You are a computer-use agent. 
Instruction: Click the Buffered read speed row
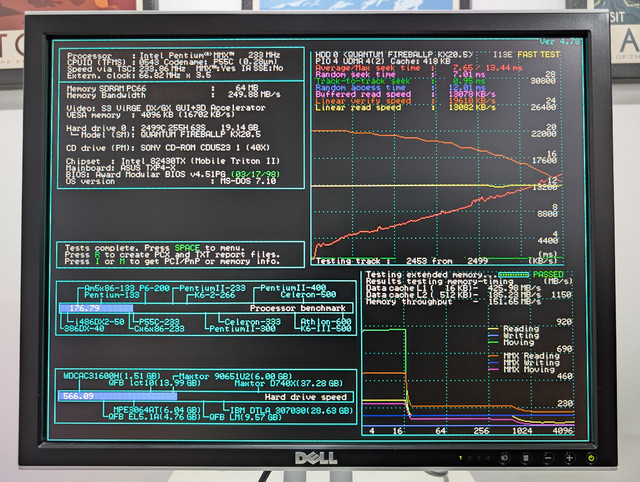pos(406,94)
